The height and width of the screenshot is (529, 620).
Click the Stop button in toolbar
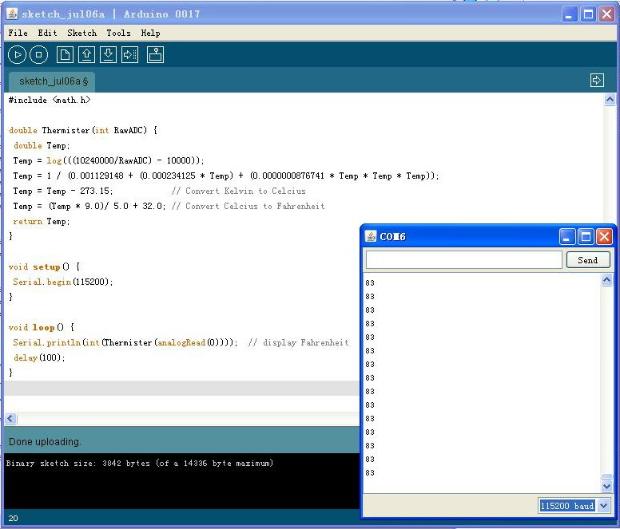(39, 55)
